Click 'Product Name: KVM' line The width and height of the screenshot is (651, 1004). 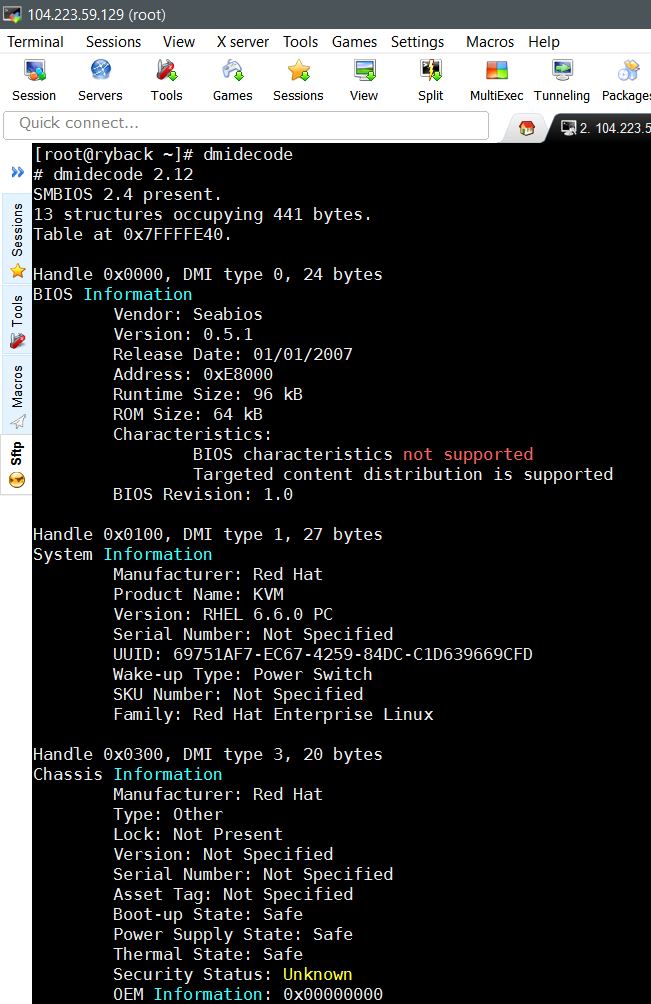[198, 594]
